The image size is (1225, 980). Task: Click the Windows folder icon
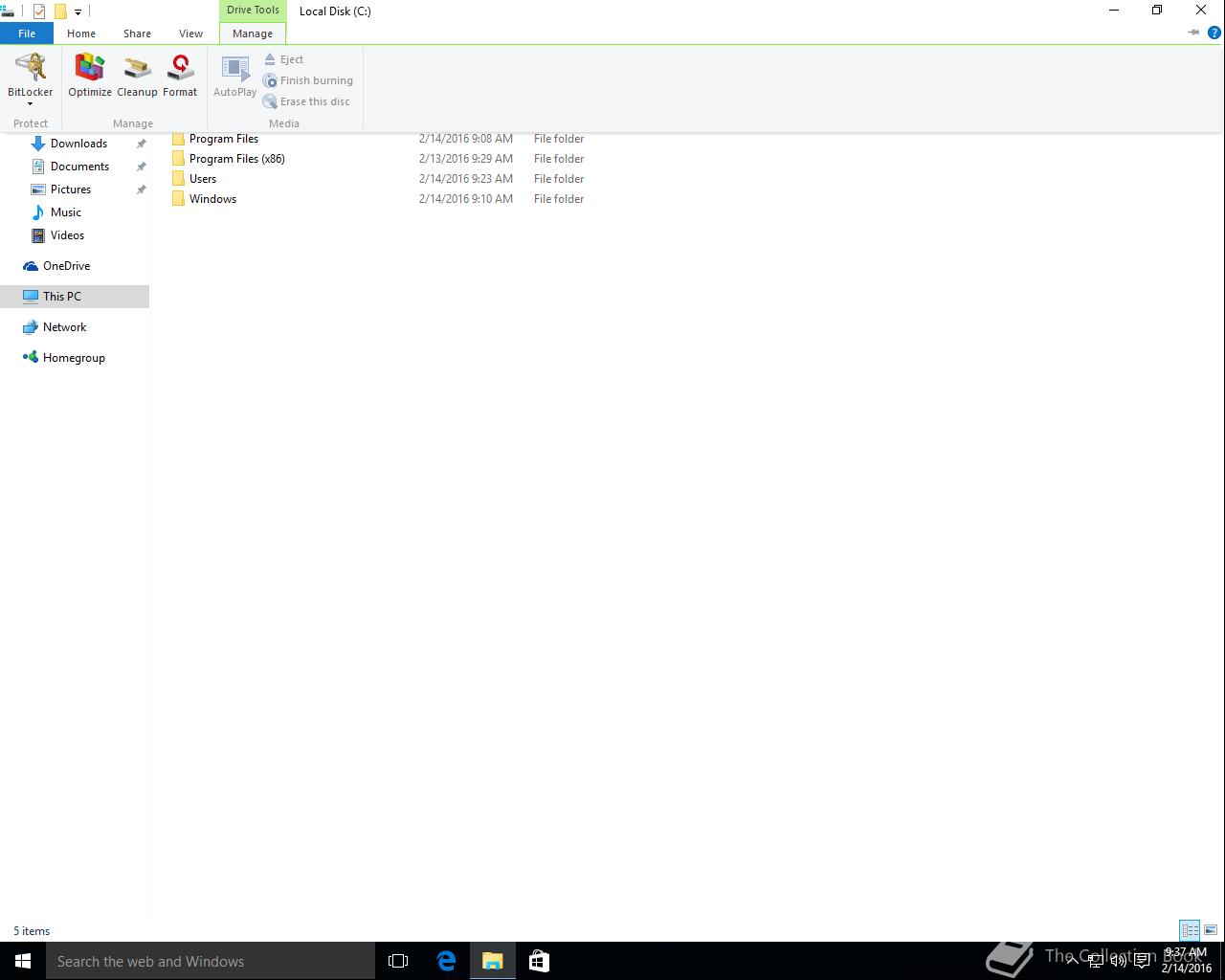click(x=178, y=199)
